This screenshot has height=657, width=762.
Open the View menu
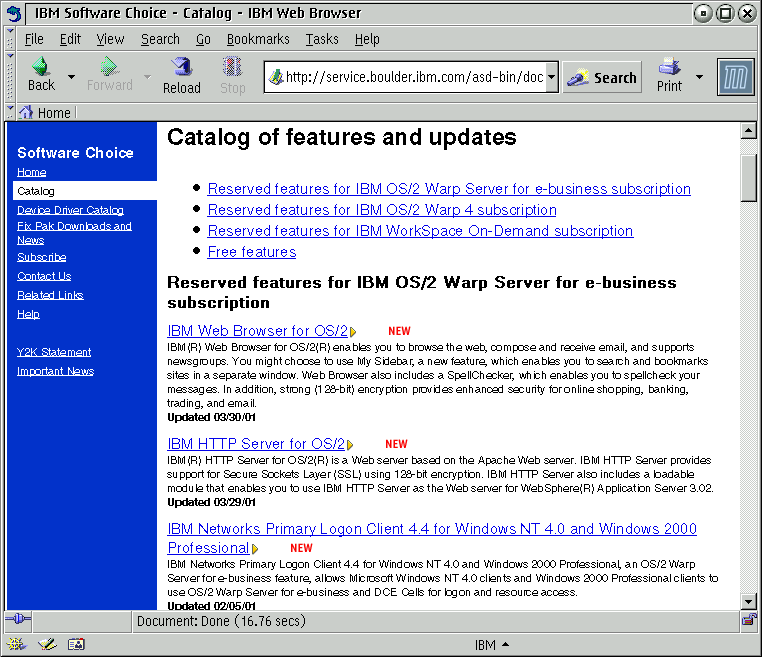(x=110, y=39)
